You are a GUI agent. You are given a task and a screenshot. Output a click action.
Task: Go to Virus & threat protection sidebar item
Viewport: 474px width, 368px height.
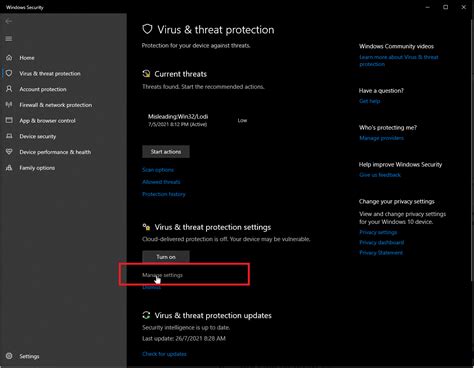coord(50,73)
